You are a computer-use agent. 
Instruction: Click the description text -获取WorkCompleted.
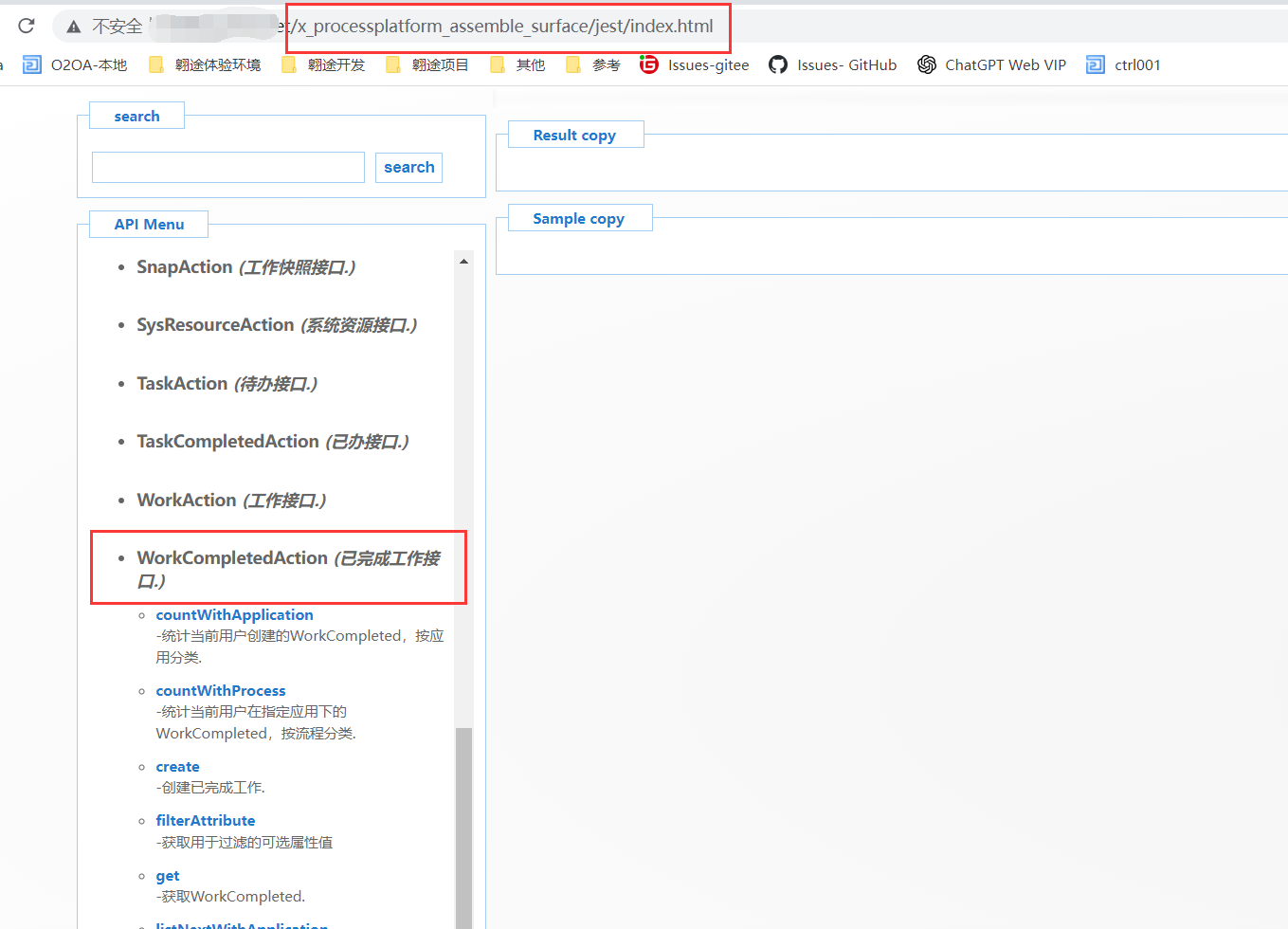(231, 897)
